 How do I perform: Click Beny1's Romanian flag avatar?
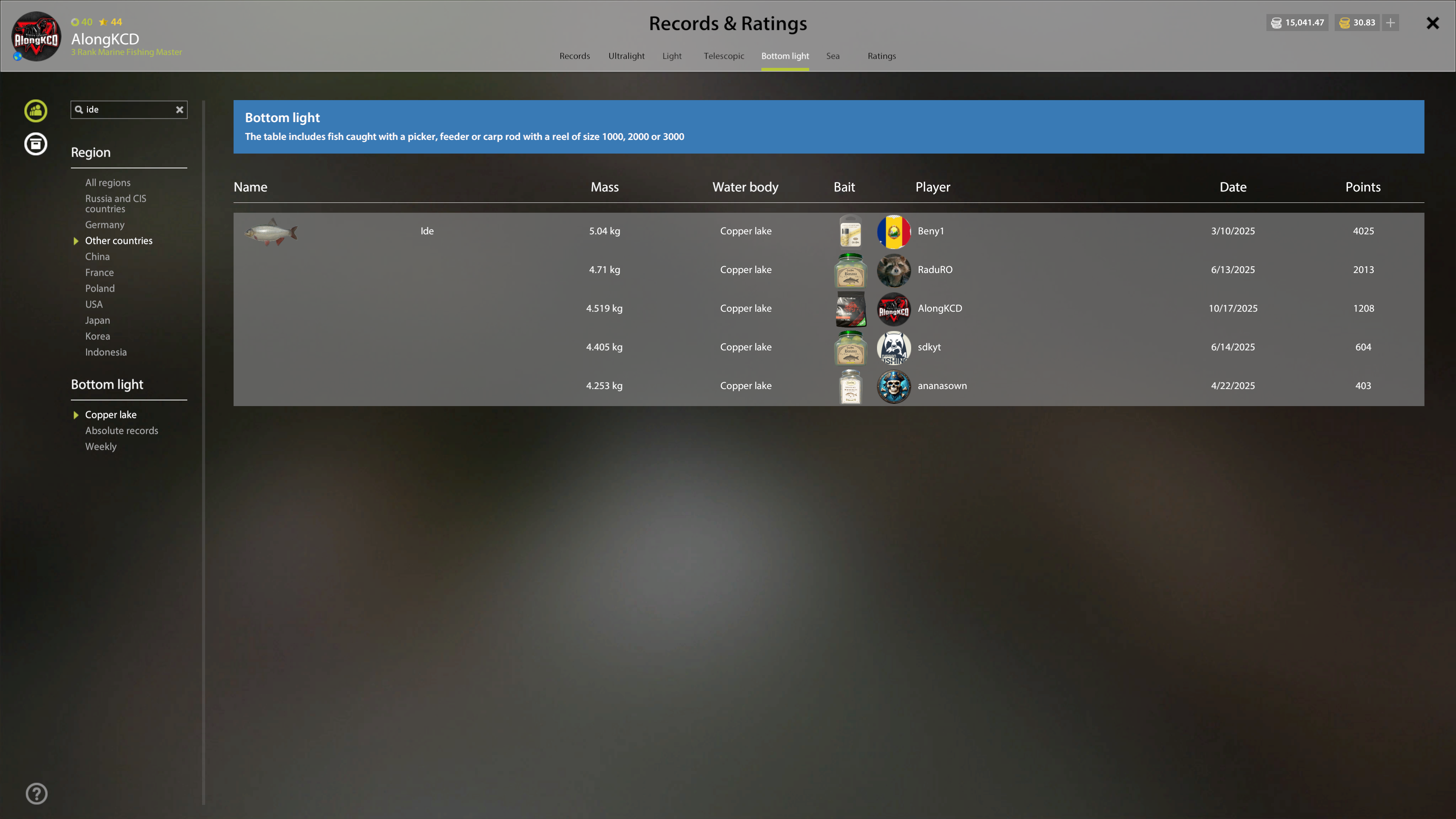coord(893,231)
